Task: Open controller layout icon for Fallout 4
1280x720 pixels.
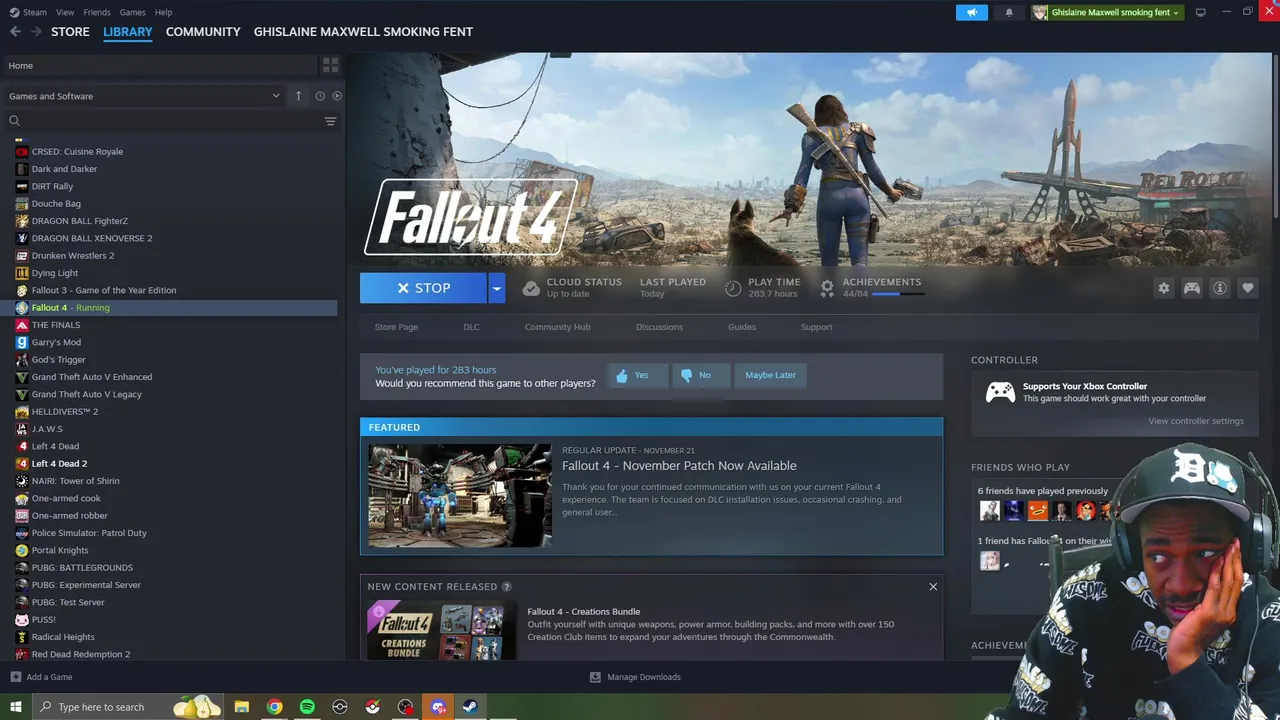Action: [1192, 288]
